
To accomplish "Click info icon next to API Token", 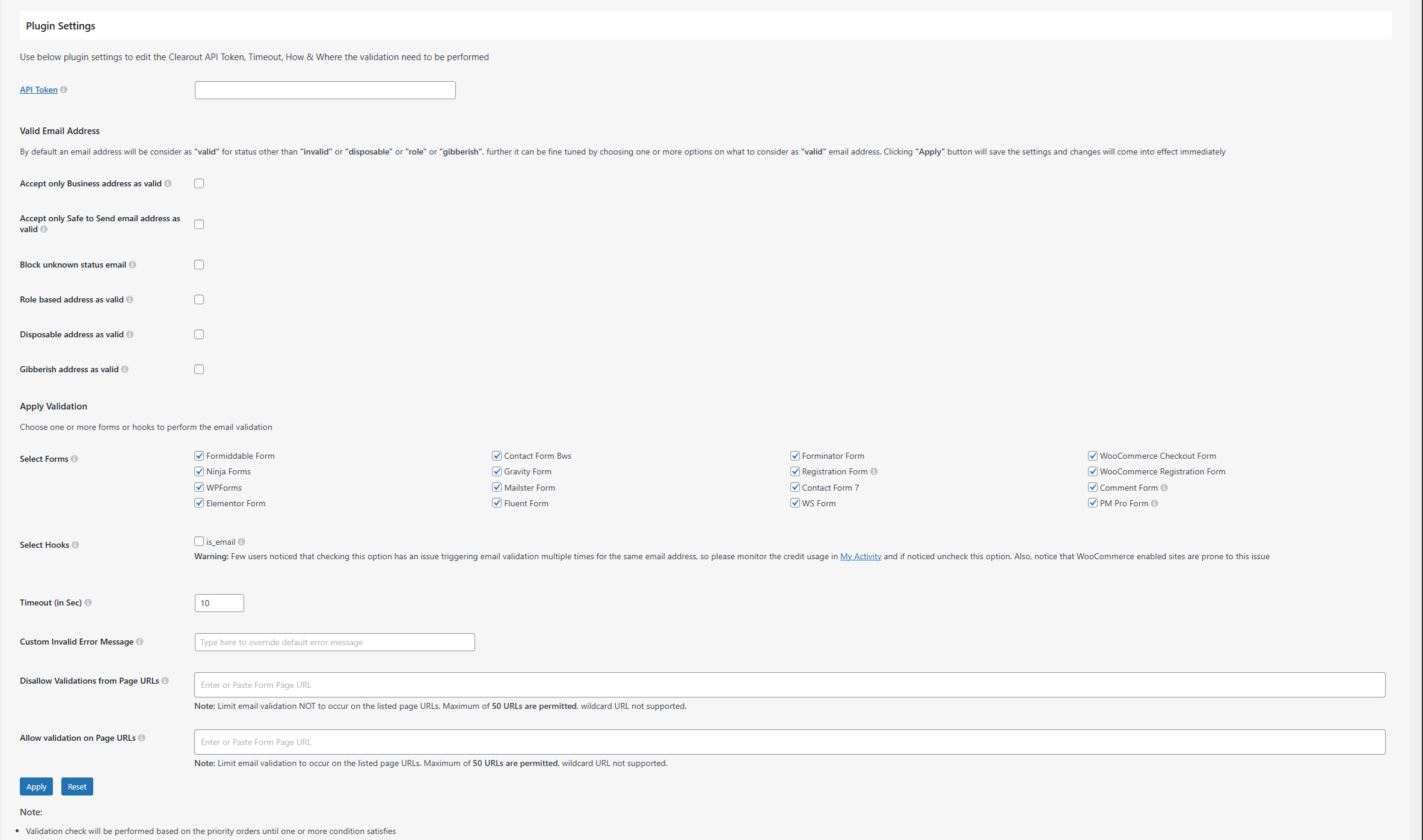I will click(x=64, y=90).
